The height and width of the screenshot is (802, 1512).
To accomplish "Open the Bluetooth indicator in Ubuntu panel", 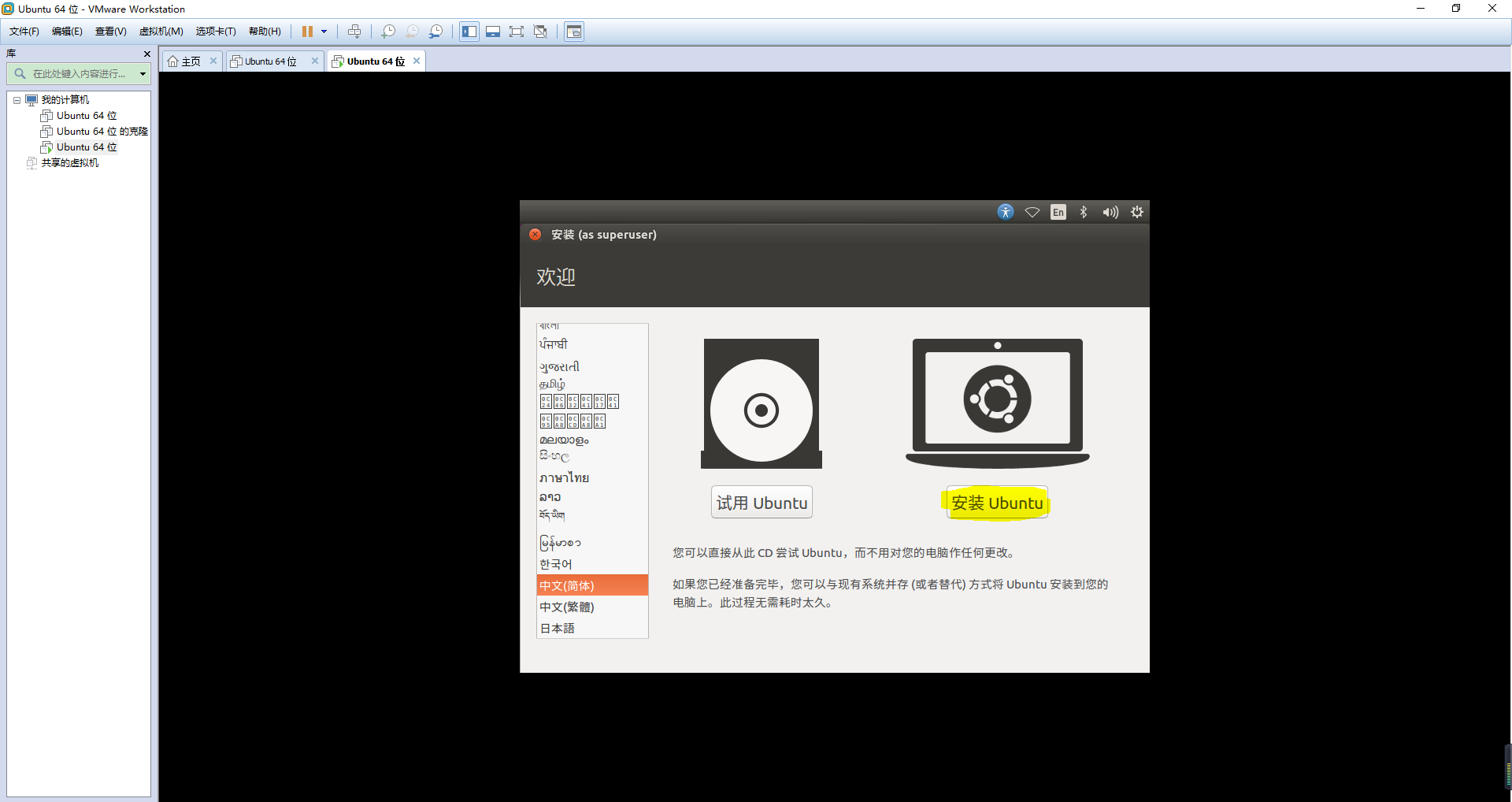I will pyautogui.click(x=1084, y=212).
